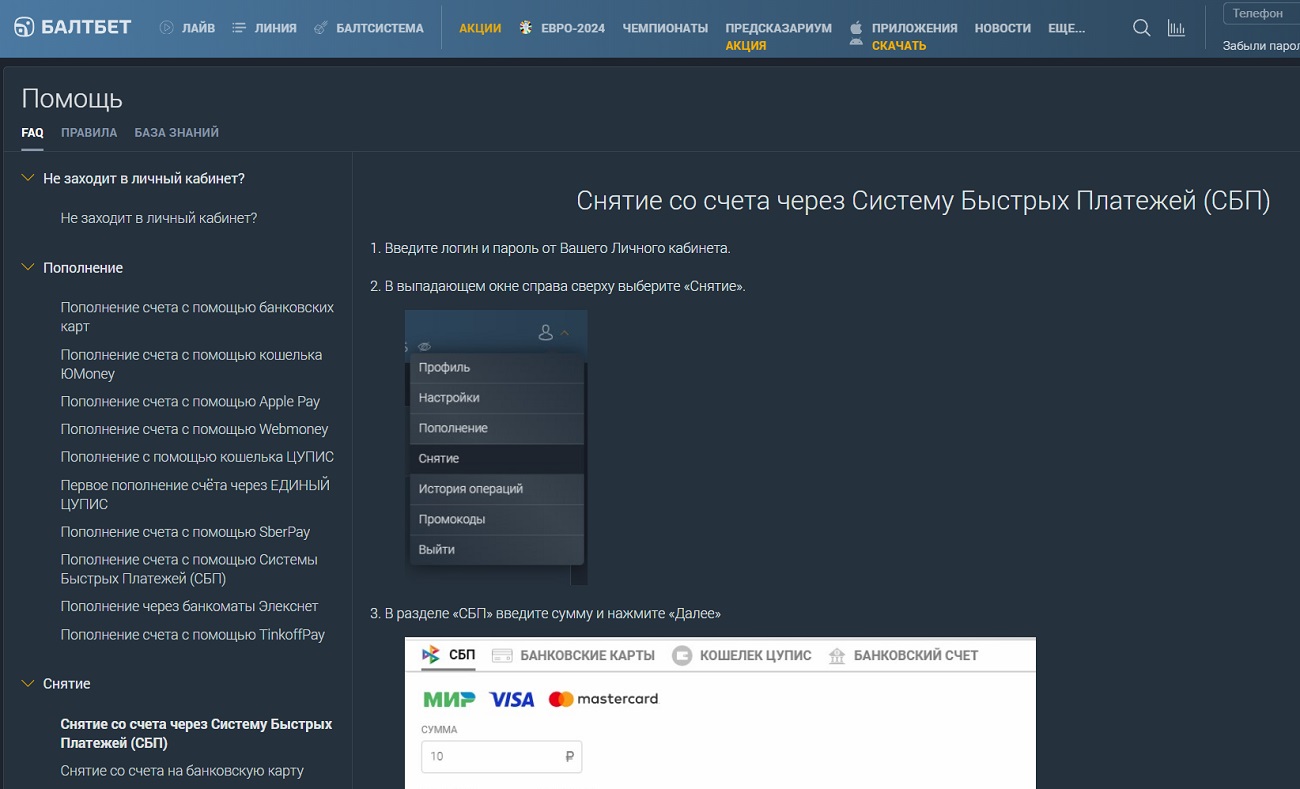1300x789 pixels.
Task: Click the Акция label under Предсказариум
Action: tap(746, 46)
